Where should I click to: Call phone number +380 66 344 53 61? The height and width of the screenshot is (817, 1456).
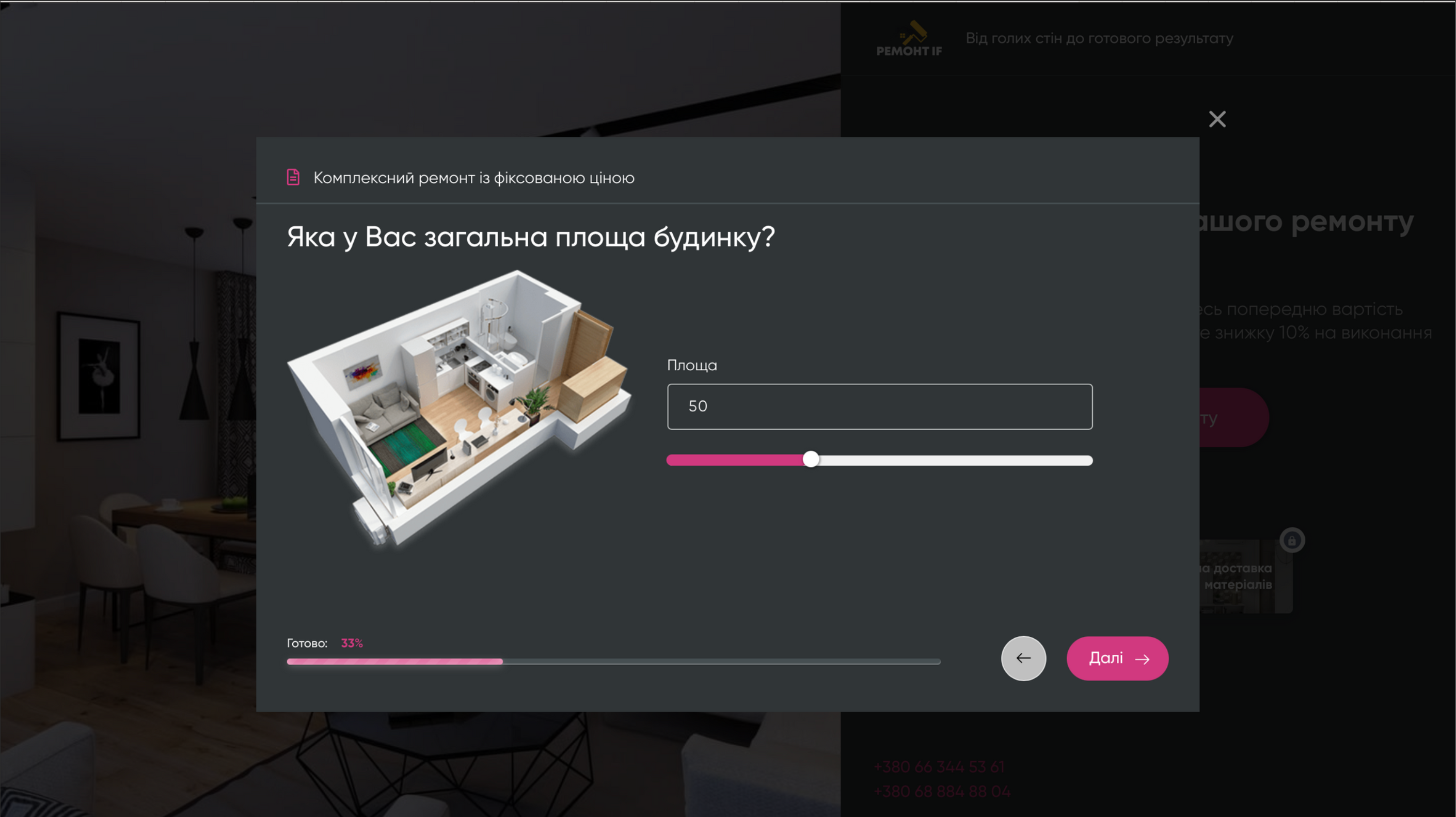[939, 767]
